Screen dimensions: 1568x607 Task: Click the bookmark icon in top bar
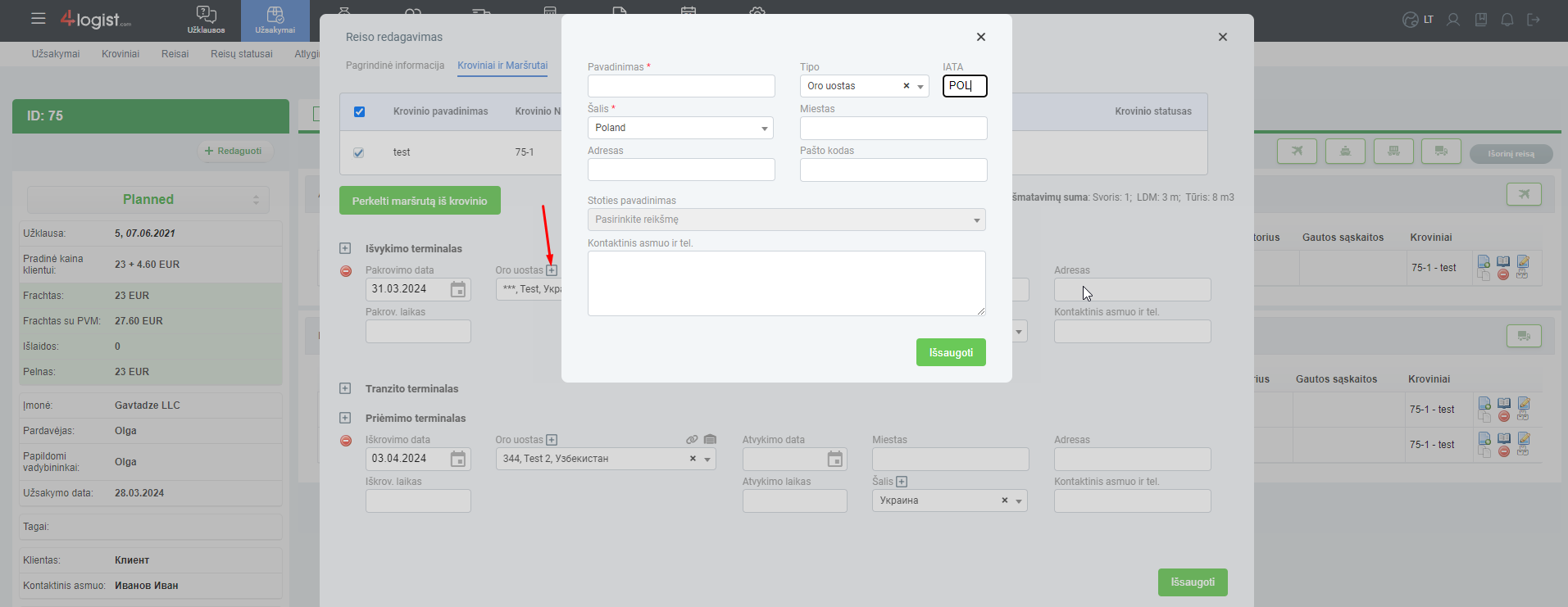(1481, 20)
